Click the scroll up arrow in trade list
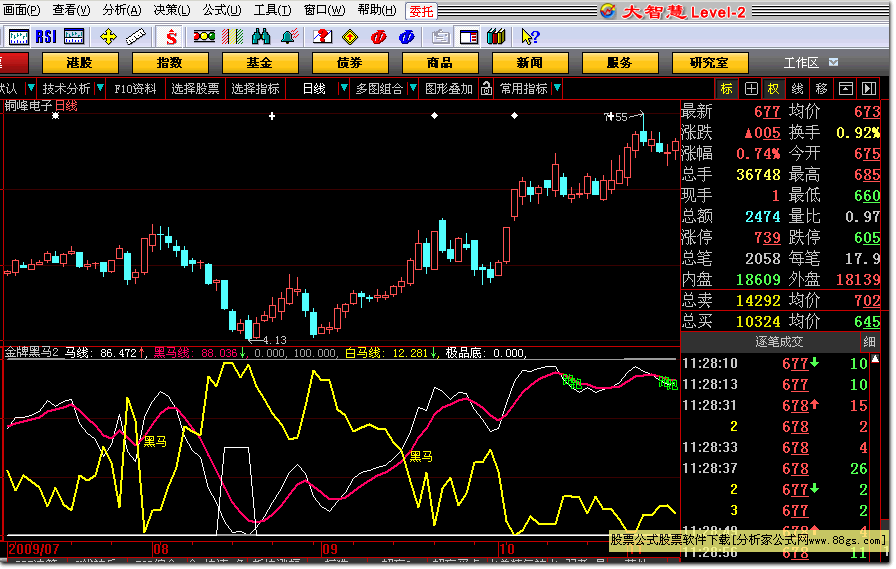Viewport: 896px width, 569px height. (x=875, y=359)
